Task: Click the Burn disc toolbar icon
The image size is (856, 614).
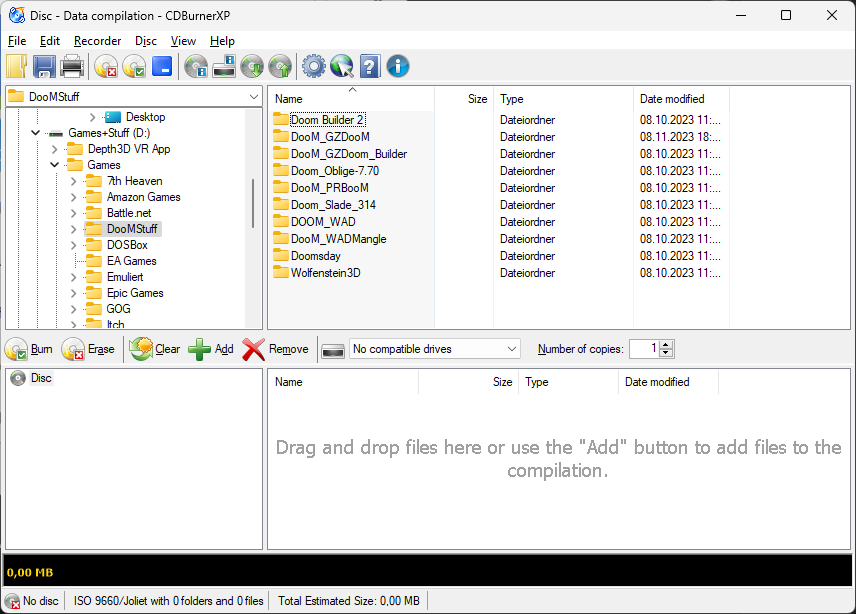Action: click(134, 67)
